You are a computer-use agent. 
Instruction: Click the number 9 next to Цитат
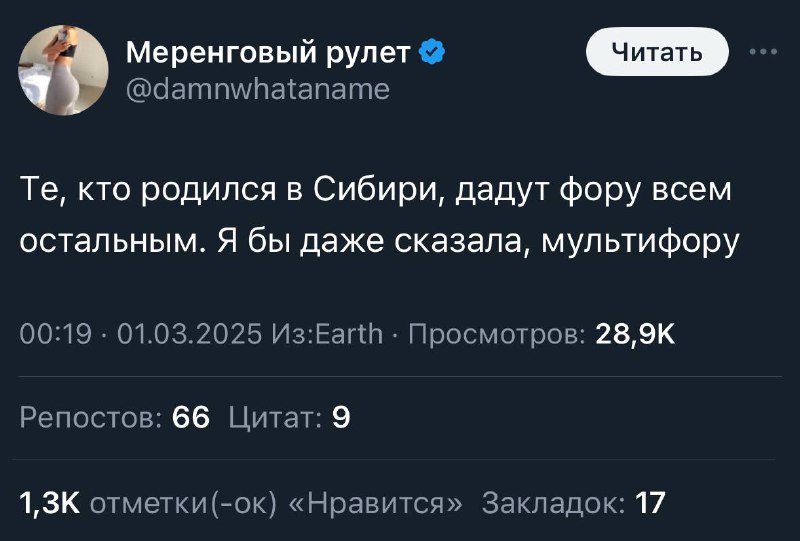341,417
